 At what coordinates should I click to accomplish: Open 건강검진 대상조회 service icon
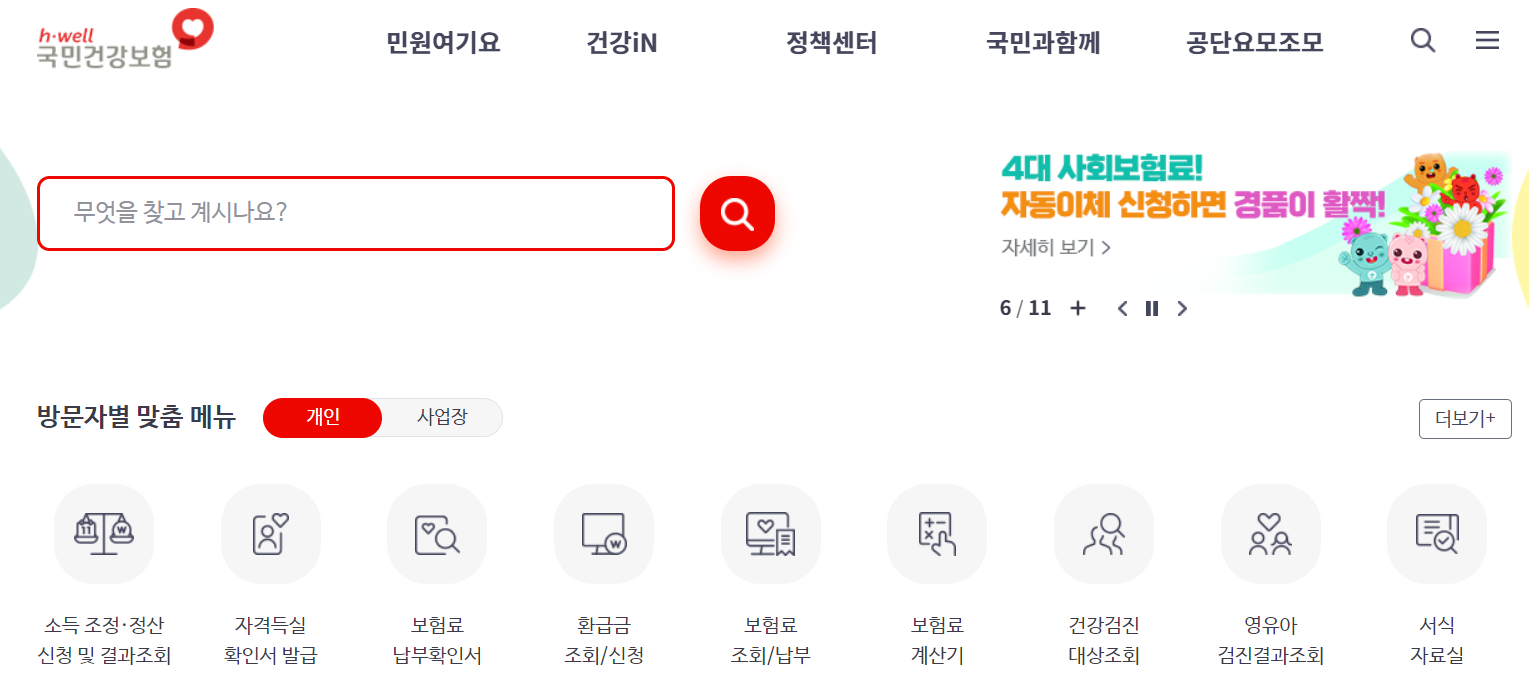(x=1103, y=533)
